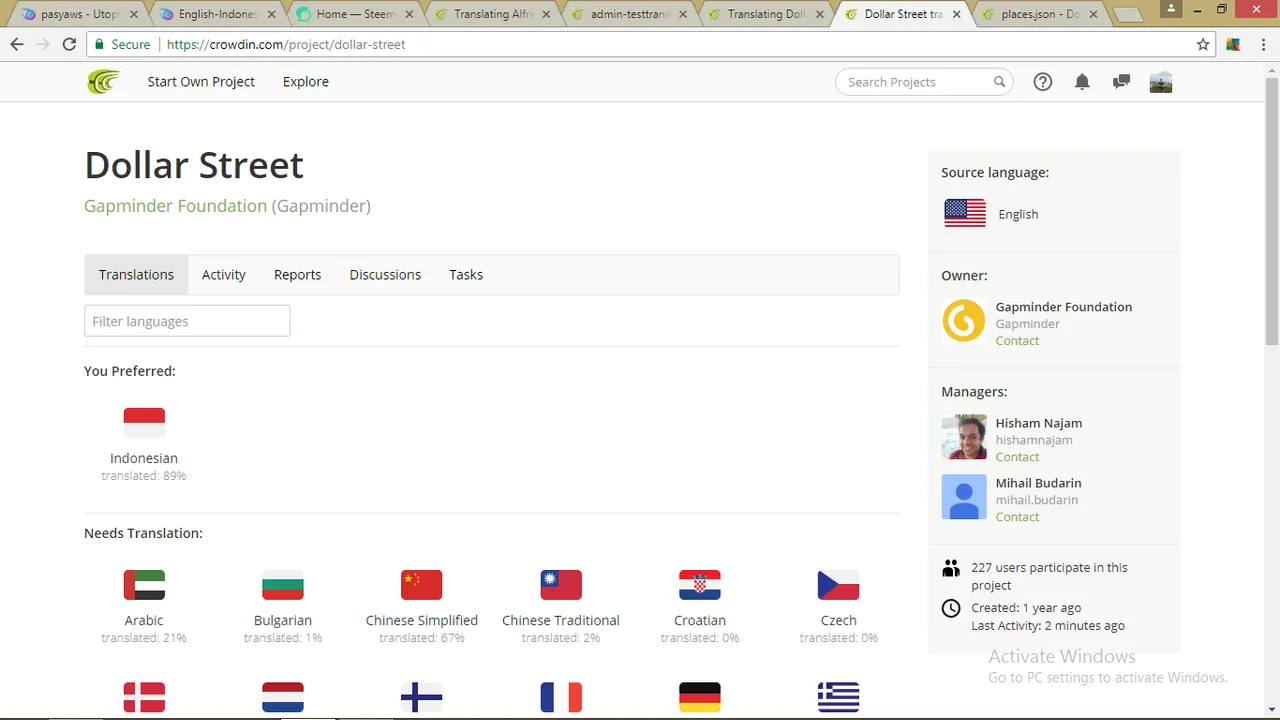Open the Tasks tab
Image resolution: width=1280 pixels, height=720 pixels.
tap(466, 275)
